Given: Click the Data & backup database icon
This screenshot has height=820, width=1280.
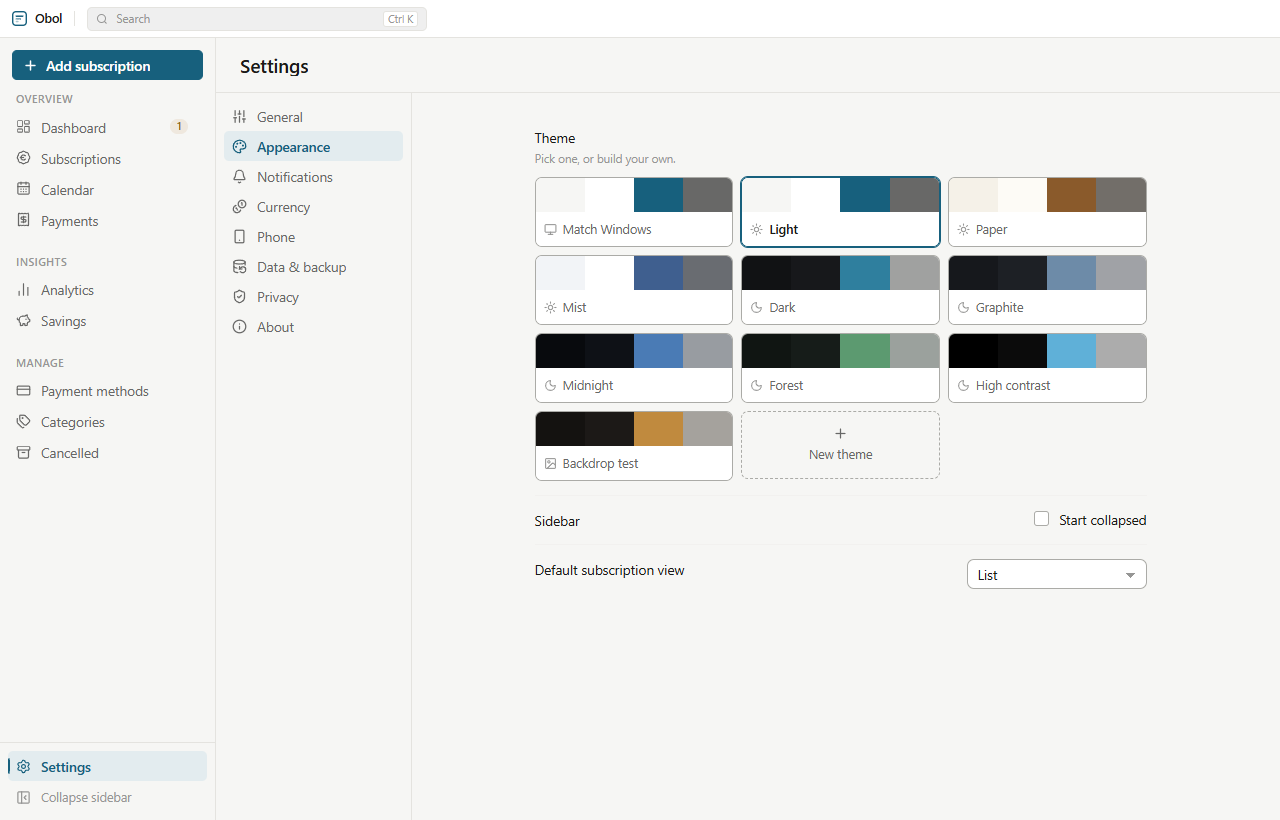Looking at the screenshot, I should 239,267.
